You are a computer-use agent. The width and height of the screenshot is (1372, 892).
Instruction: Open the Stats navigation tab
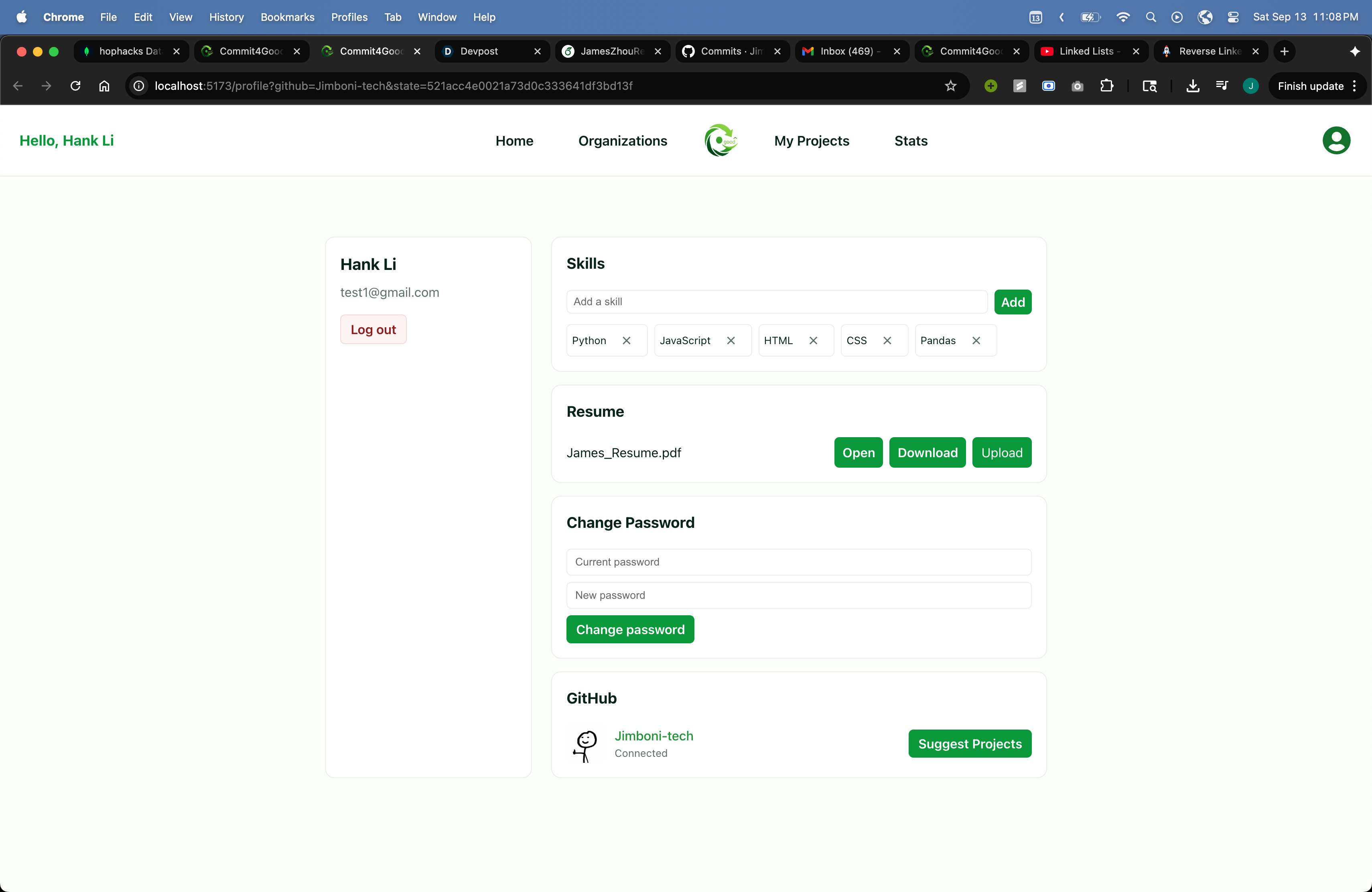(910, 141)
